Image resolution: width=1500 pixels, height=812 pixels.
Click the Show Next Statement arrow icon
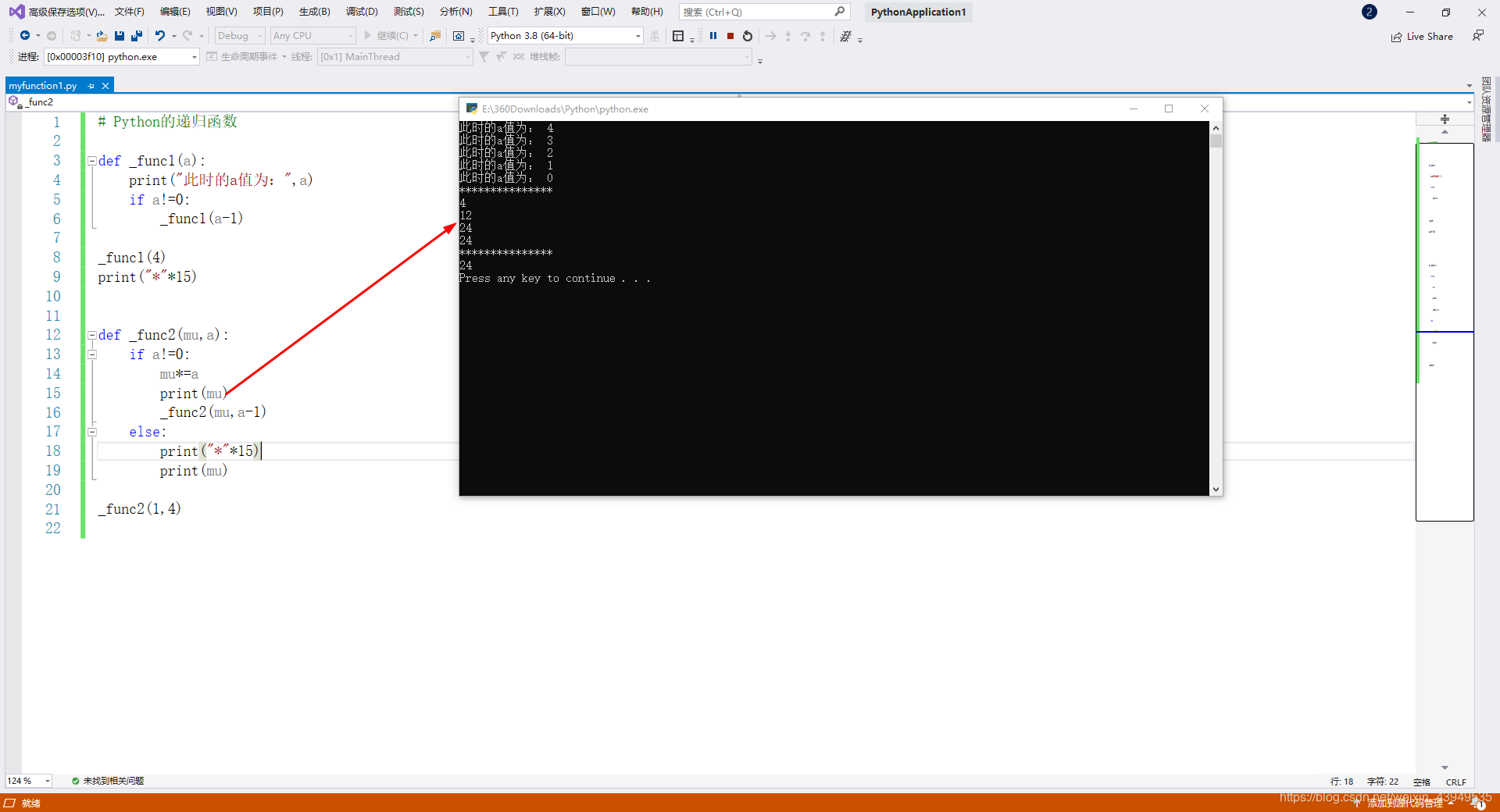(x=771, y=36)
